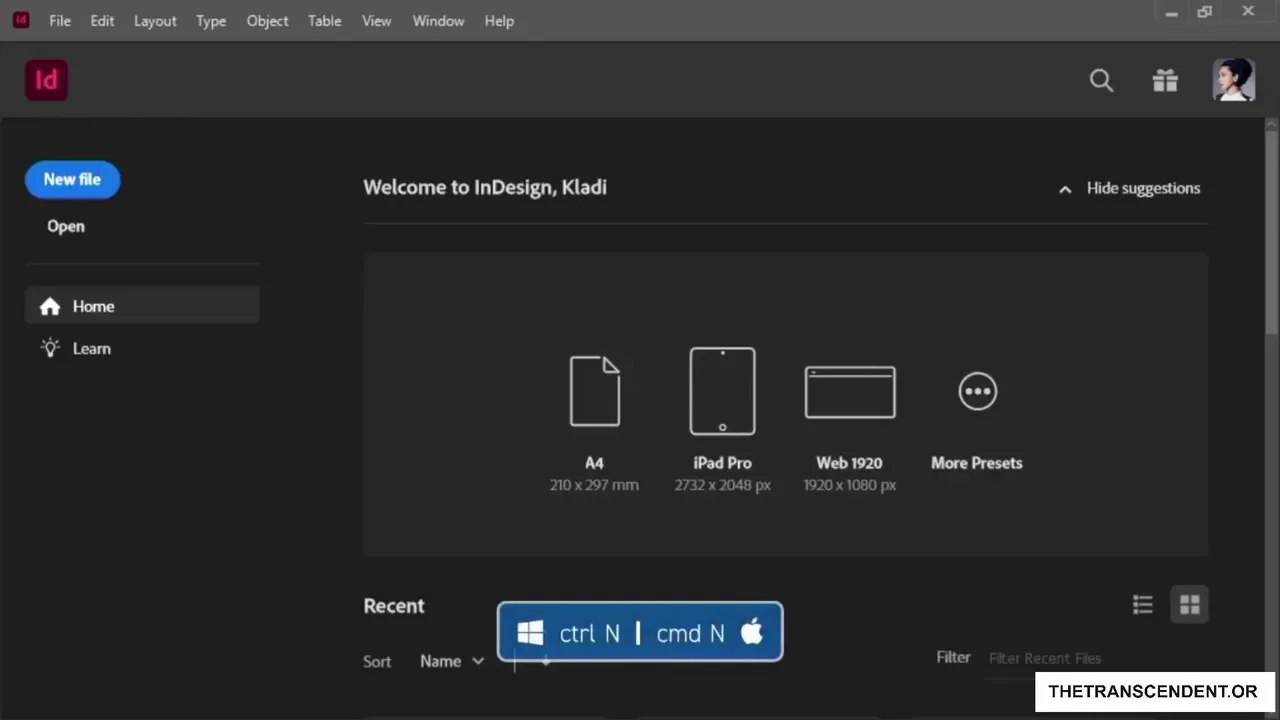
Task: Minimize the InDesign window
Action: (1171, 12)
